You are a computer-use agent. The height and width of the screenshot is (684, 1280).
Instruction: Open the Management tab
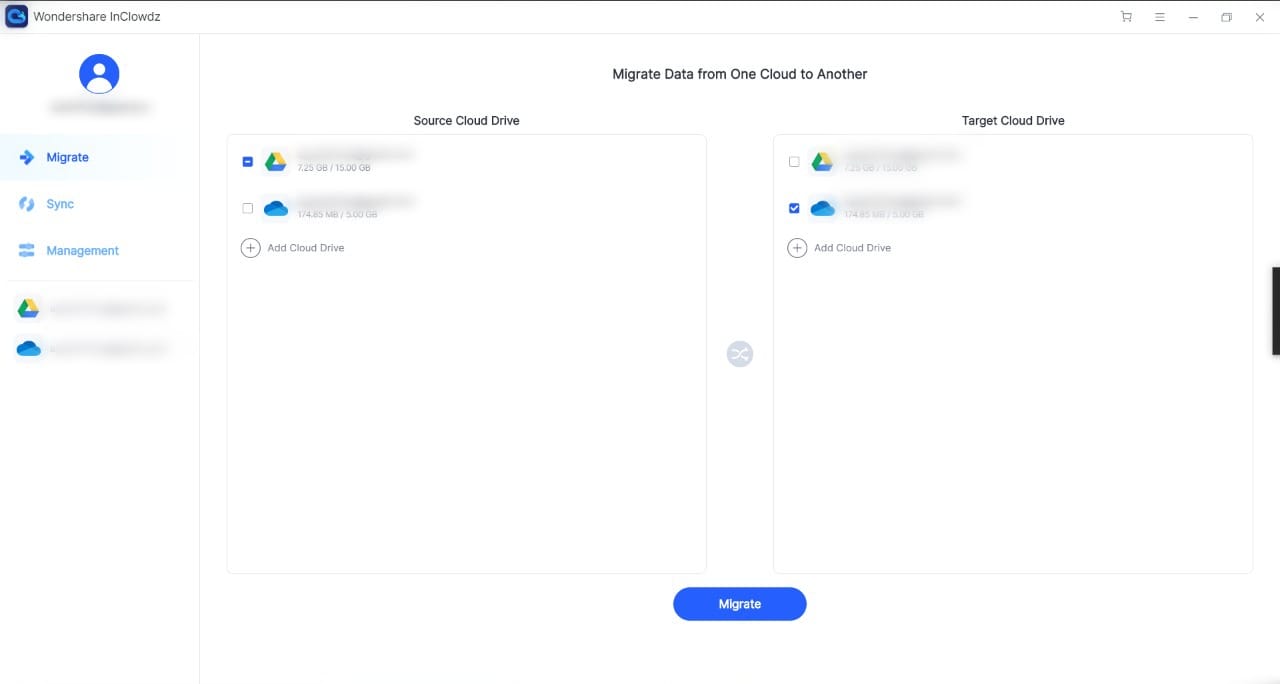pos(82,251)
